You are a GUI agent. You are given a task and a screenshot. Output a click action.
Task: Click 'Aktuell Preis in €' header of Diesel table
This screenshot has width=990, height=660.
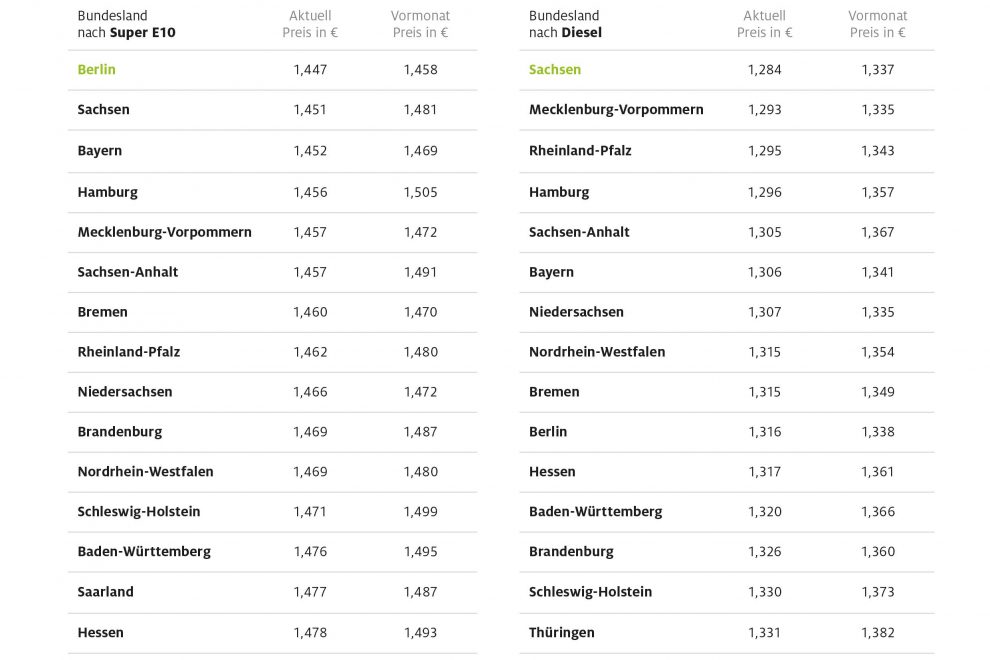(x=764, y=24)
